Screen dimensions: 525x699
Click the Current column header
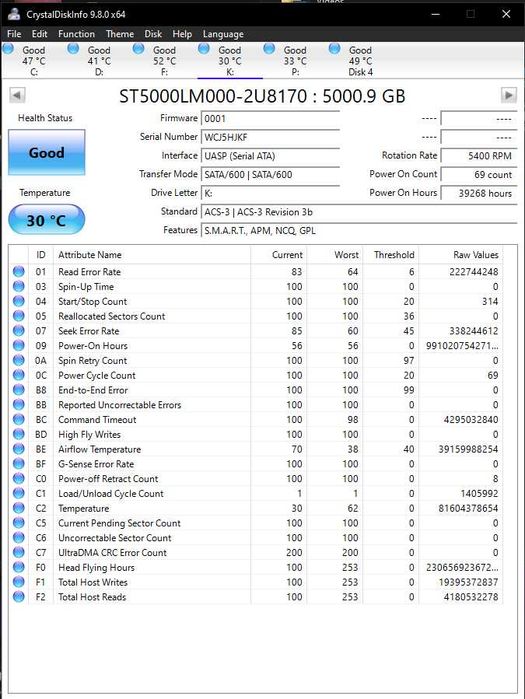(279, 255)
